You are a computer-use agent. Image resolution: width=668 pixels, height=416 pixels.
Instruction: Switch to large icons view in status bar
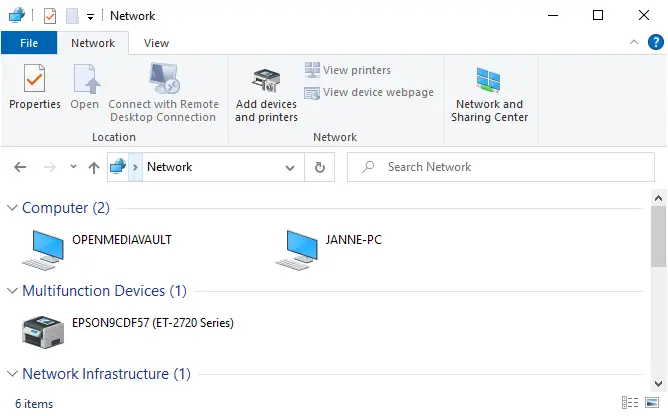click(650, 403)
